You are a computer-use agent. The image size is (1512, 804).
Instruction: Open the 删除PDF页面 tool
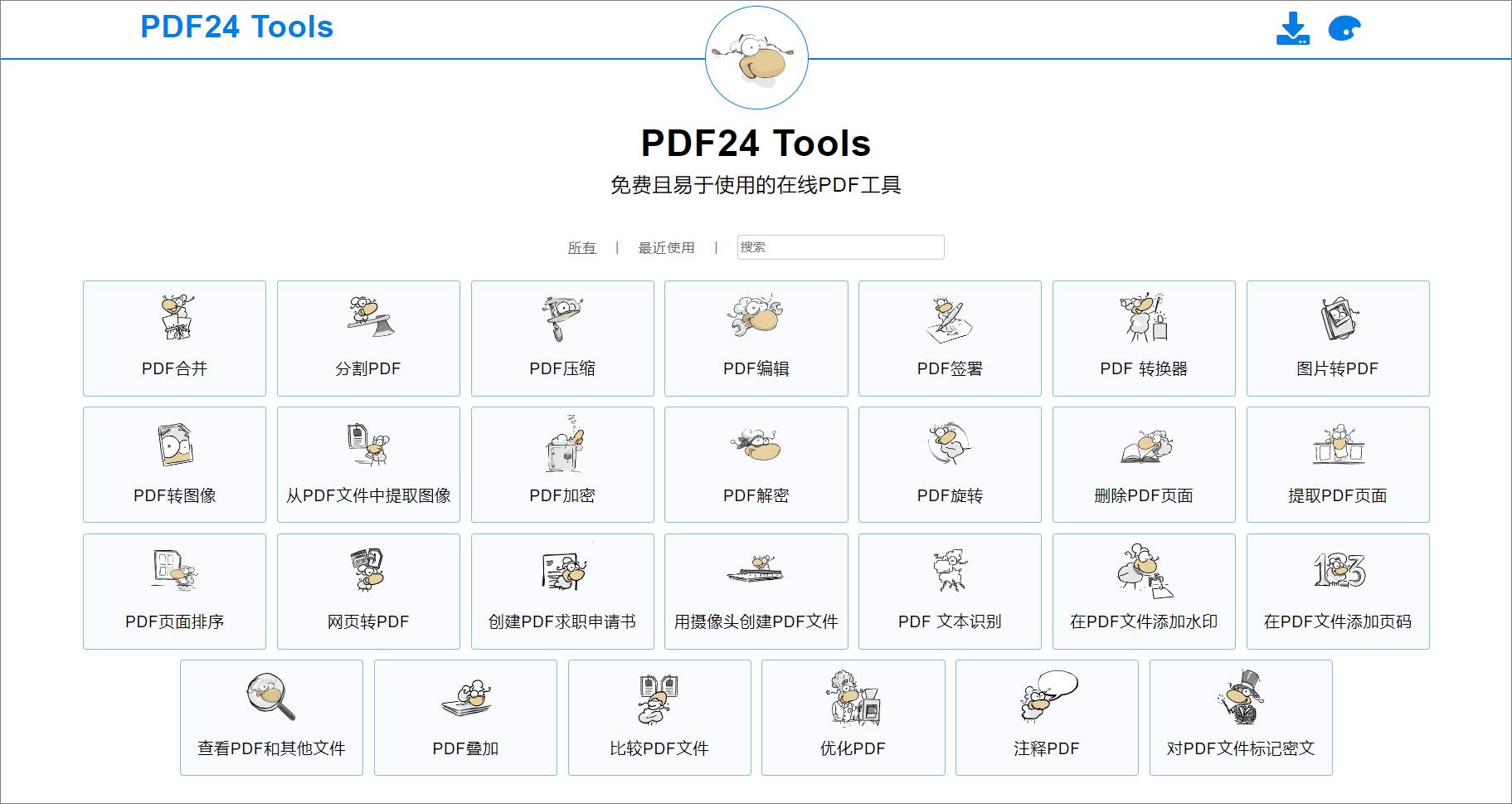[1144, 464]
